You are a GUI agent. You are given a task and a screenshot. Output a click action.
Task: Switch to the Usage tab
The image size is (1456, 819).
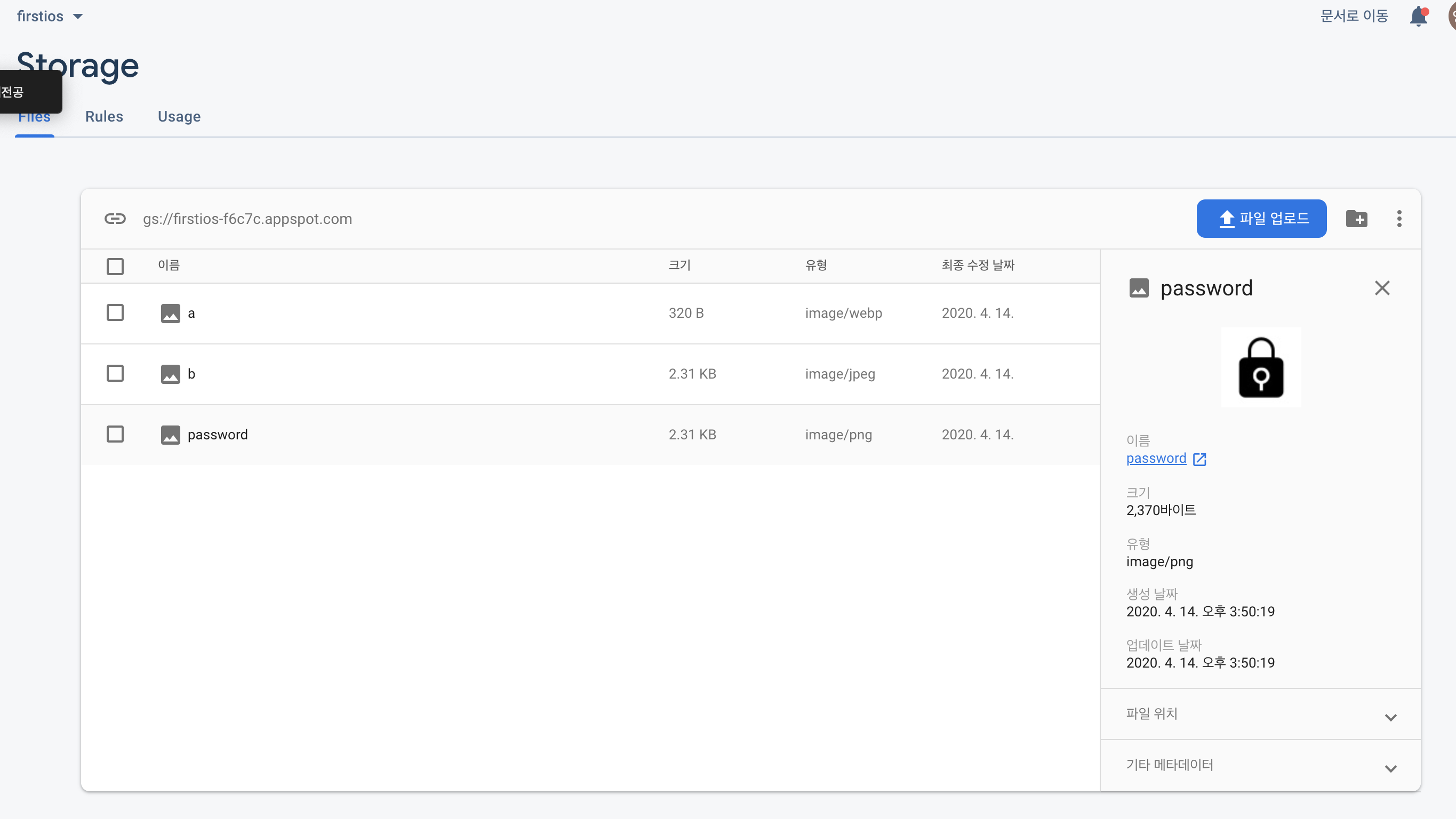click(179, 116)
